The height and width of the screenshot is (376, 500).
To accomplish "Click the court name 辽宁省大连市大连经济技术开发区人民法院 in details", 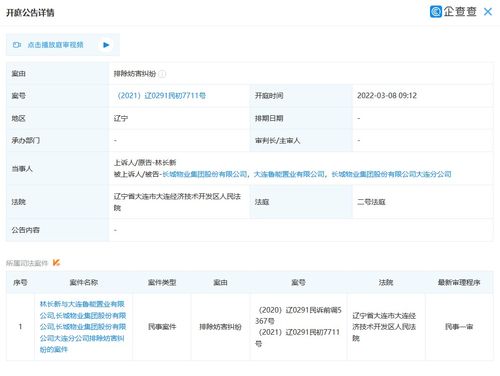I will point(177,202).
